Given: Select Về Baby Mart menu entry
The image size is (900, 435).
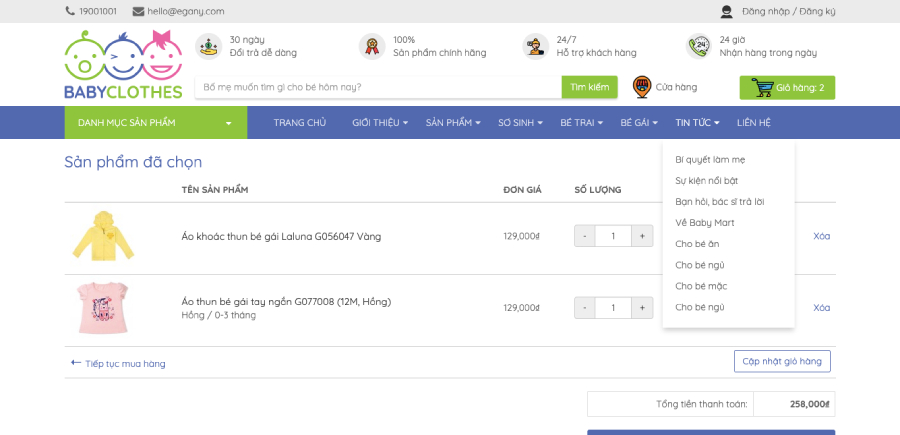Looking at the screenshot, I should click(x=705, y=223).
